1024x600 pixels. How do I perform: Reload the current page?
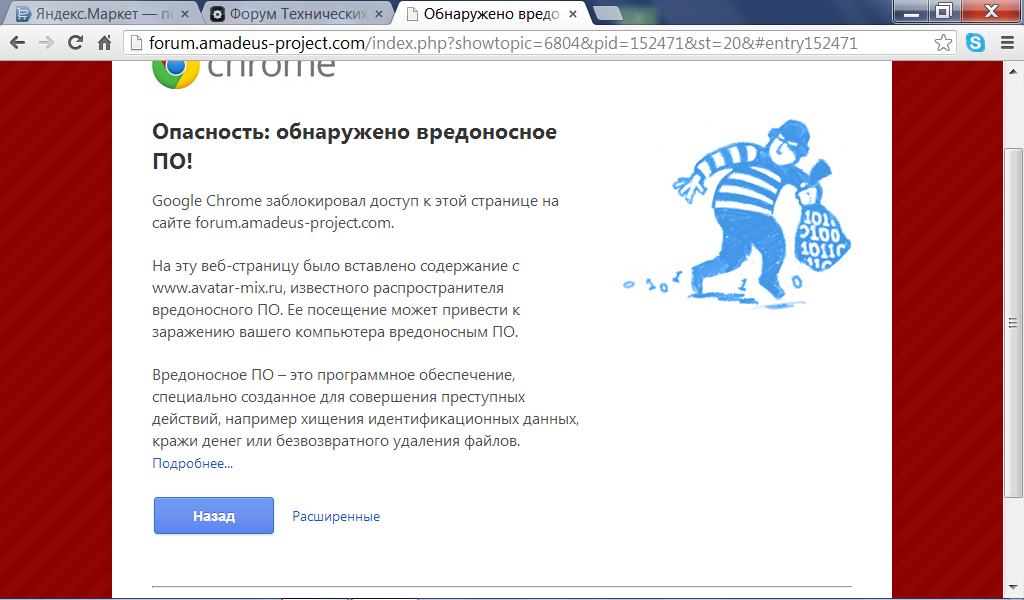pyautogui.click(x=75, y=43)
